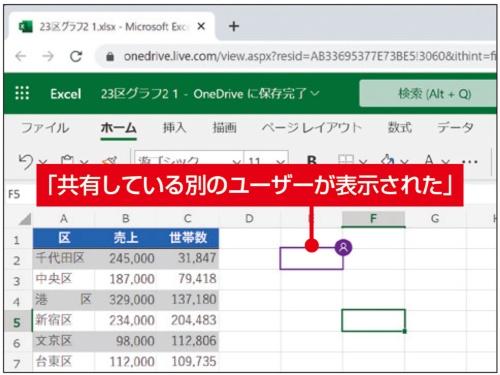
Task: Click cell containing 台東区
Action: [64, 362]
